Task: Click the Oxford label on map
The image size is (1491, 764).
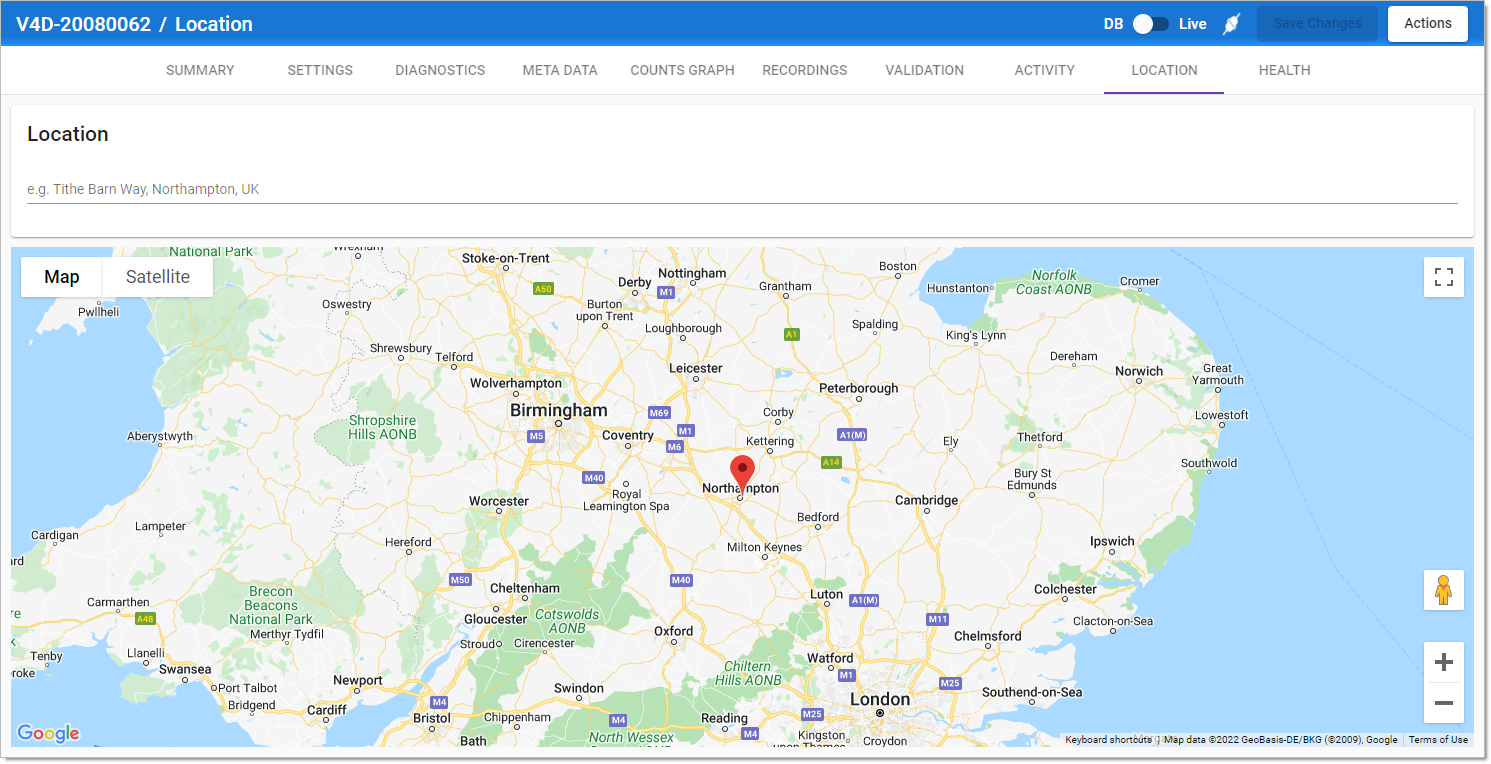Action: [x=673, y=631]
